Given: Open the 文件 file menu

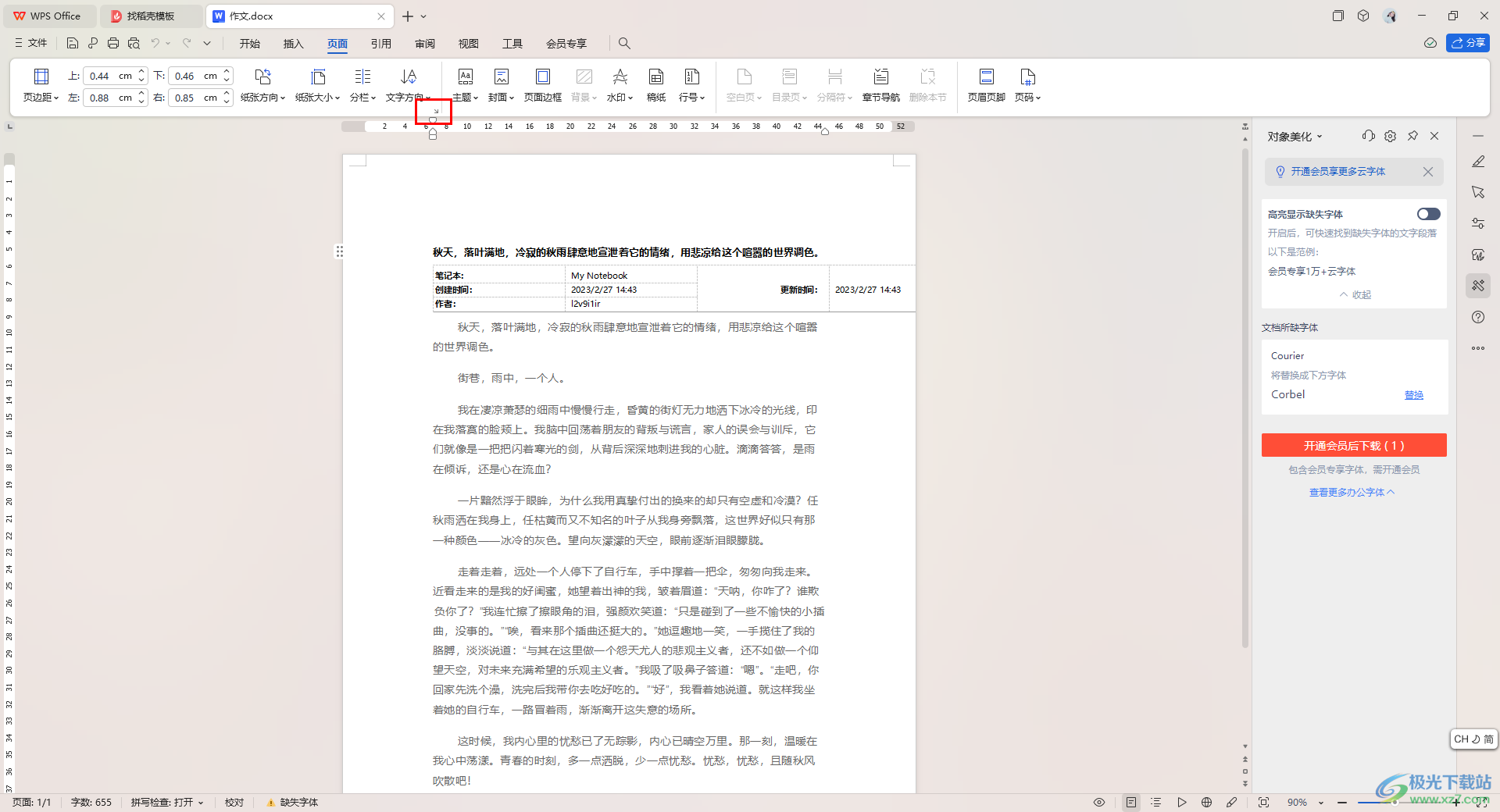Looking at the screenshot, I should point(31,43).
